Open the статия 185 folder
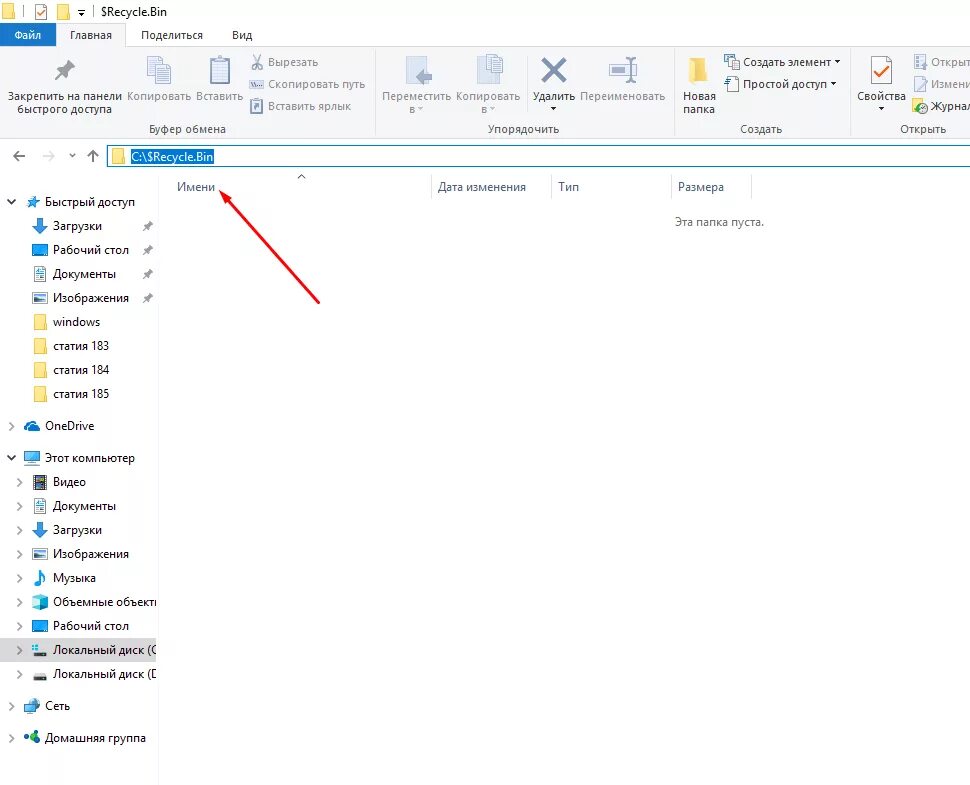 80,394
